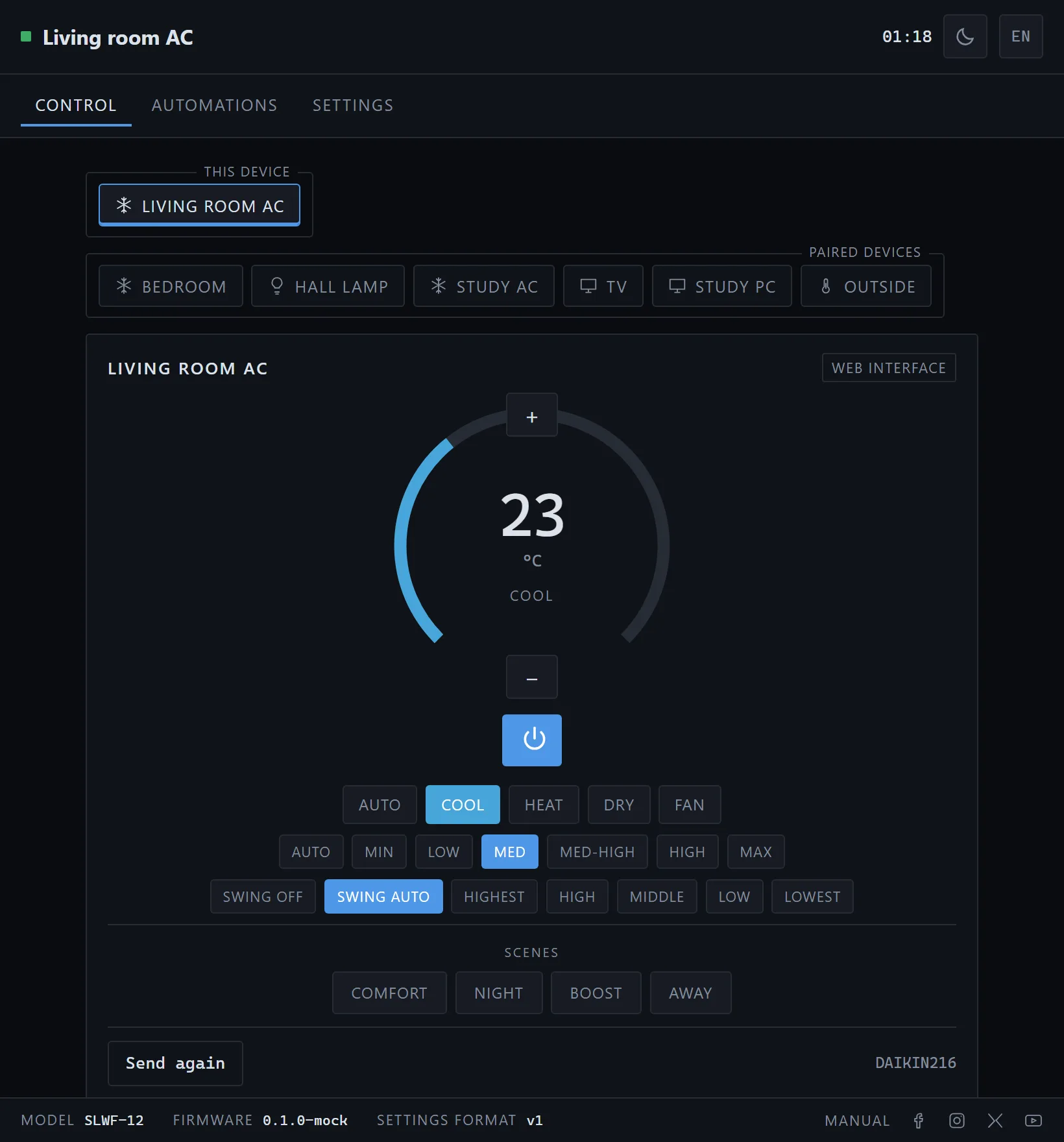This screenshot has height=1142, width=1064.
Task: Set fan speed to Med-High
Action: (598, 851)
